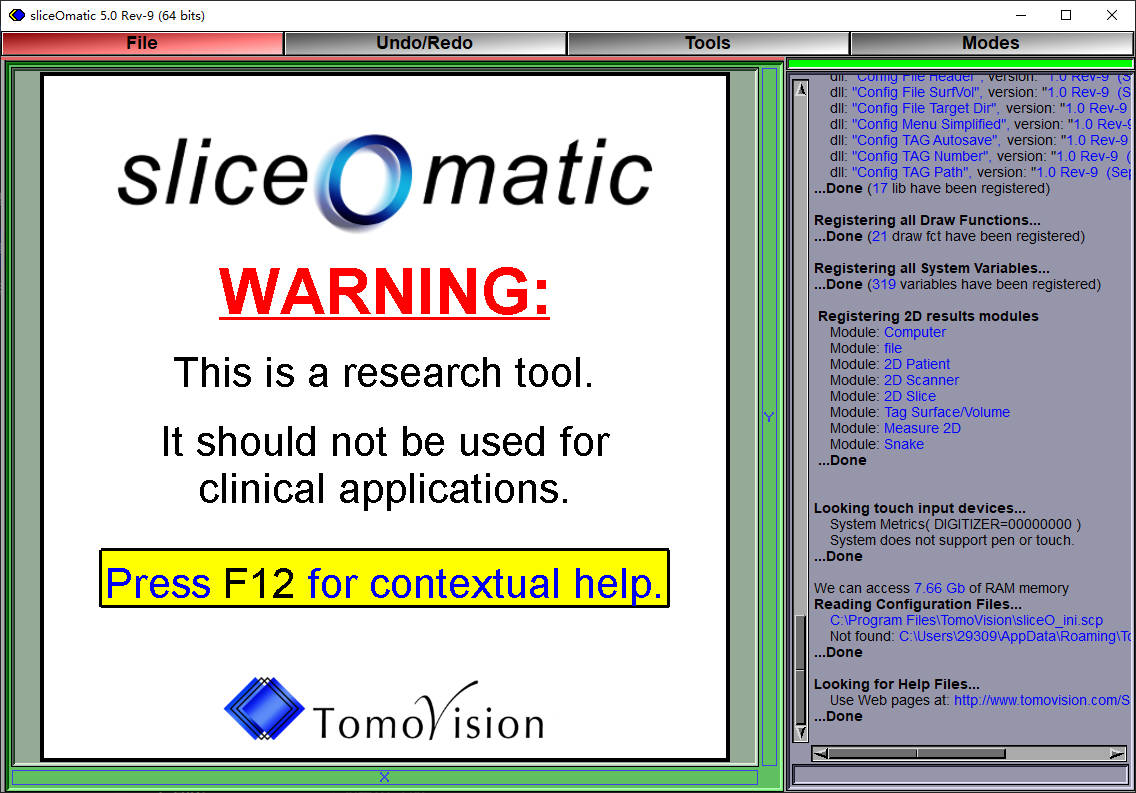Open the File menu
This screenshot has height=793, width=1136.
pos(142,43)
